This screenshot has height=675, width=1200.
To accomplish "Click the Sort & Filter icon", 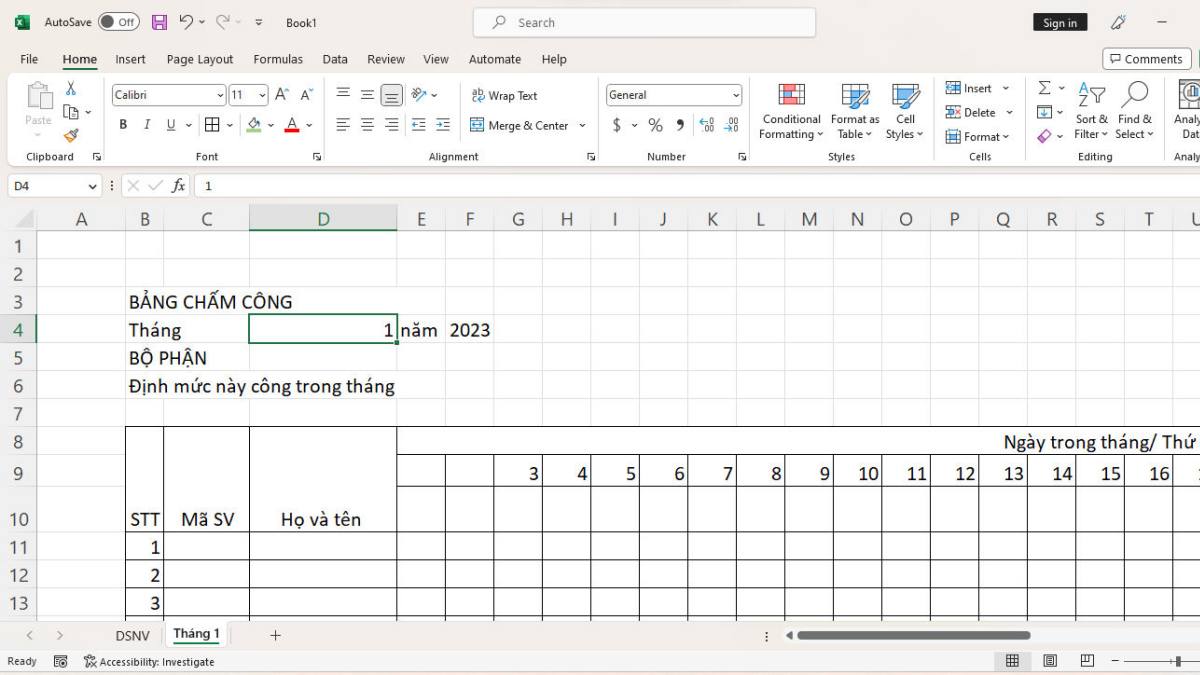I will [x=1090, y=110].
